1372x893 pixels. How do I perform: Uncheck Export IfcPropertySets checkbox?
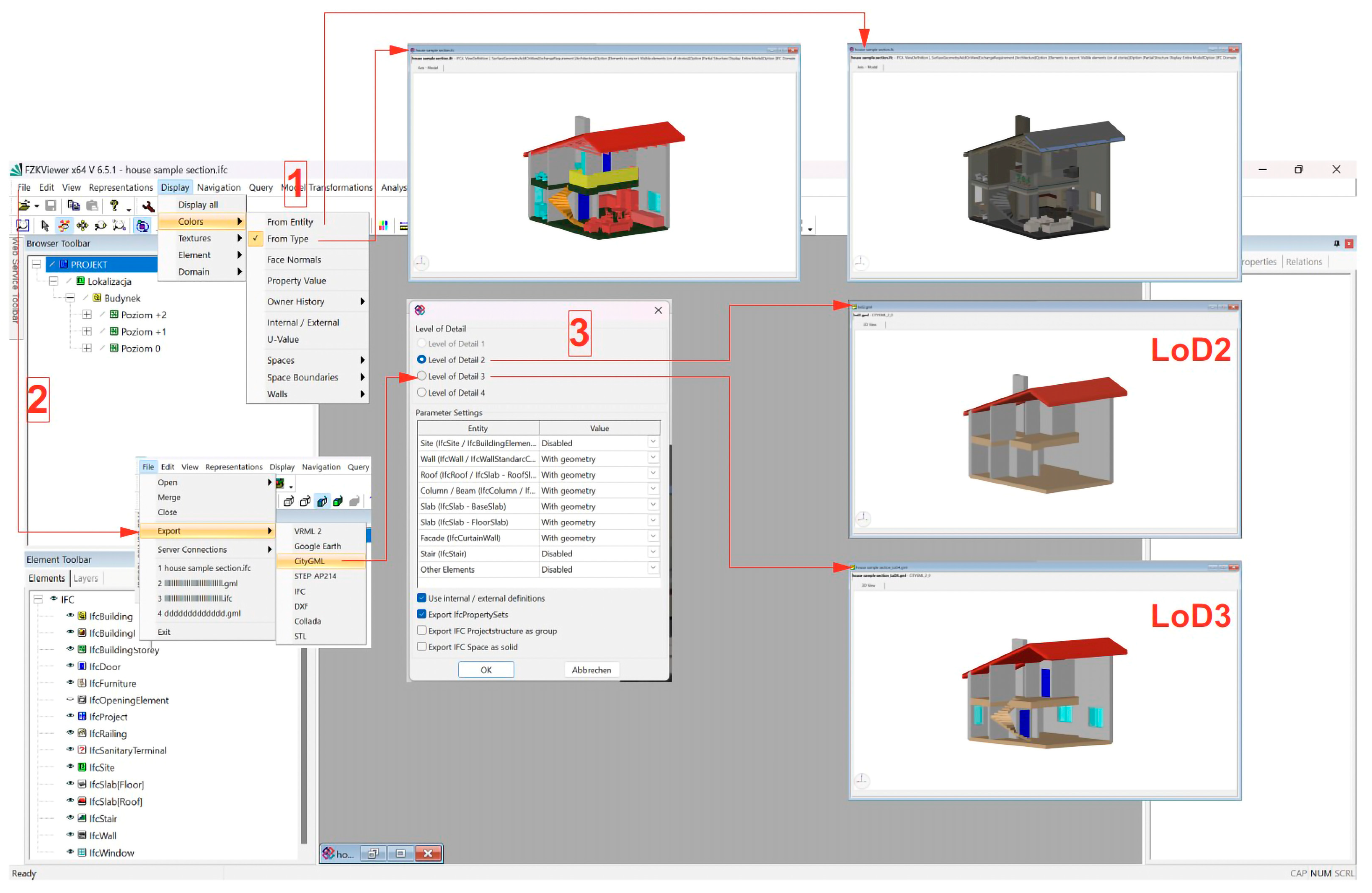point(422,615)
